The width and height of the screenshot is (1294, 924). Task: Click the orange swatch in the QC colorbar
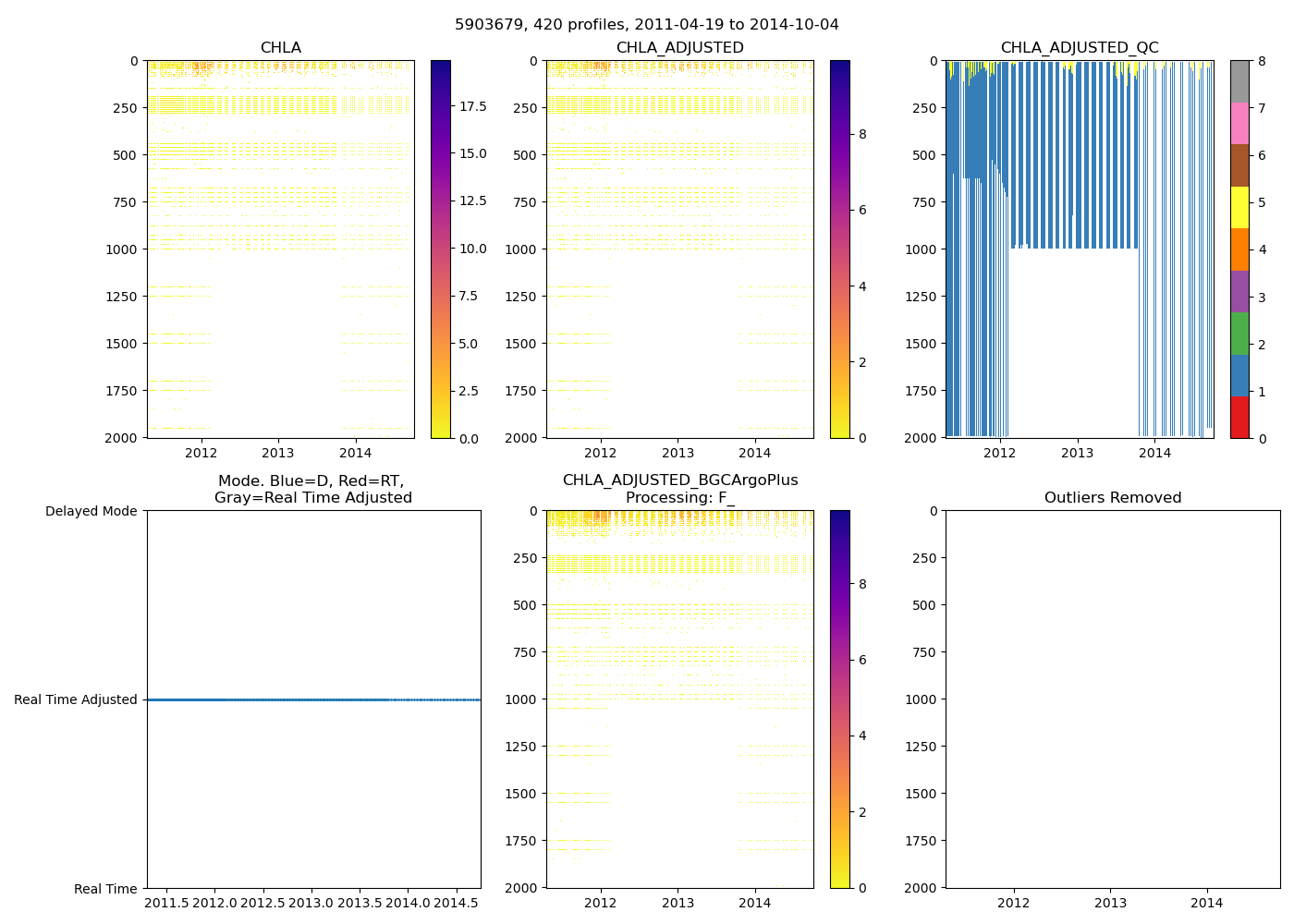[x=1239, y=249]
